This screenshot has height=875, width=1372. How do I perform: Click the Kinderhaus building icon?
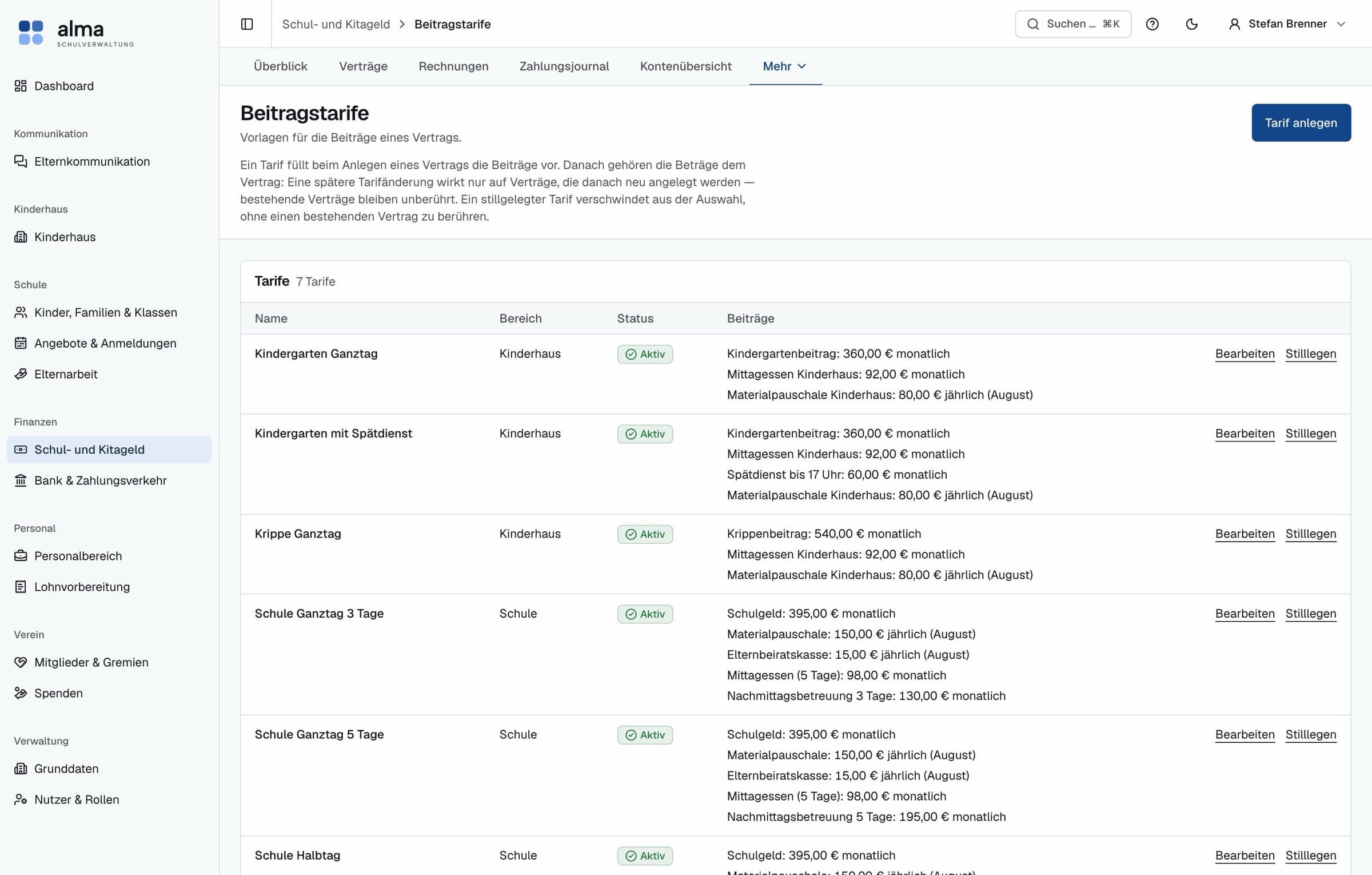pyautogui.click(x=21, y=237)
